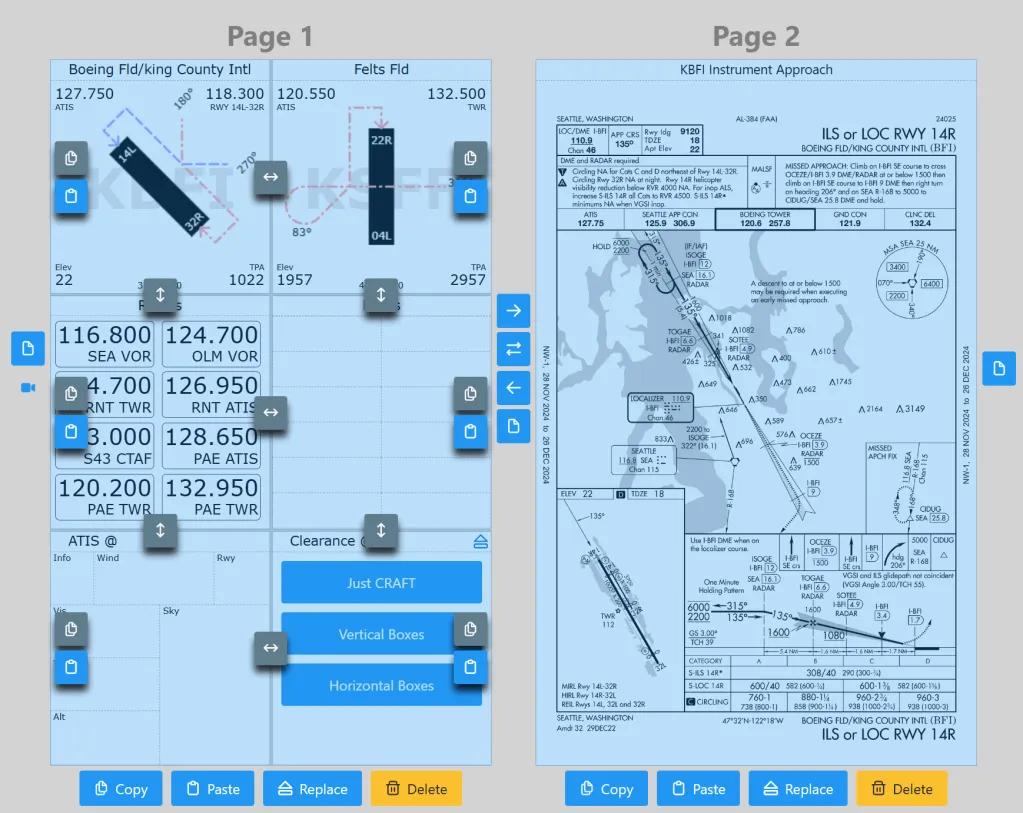This screenshot has height=813, width=1023.
Task: Click the page icon below the left arrow button
Action: [x=513, y=426]
